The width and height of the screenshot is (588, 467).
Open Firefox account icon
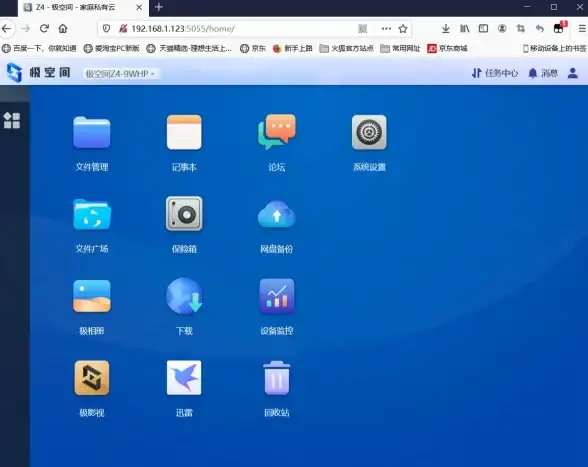[502, 29]
